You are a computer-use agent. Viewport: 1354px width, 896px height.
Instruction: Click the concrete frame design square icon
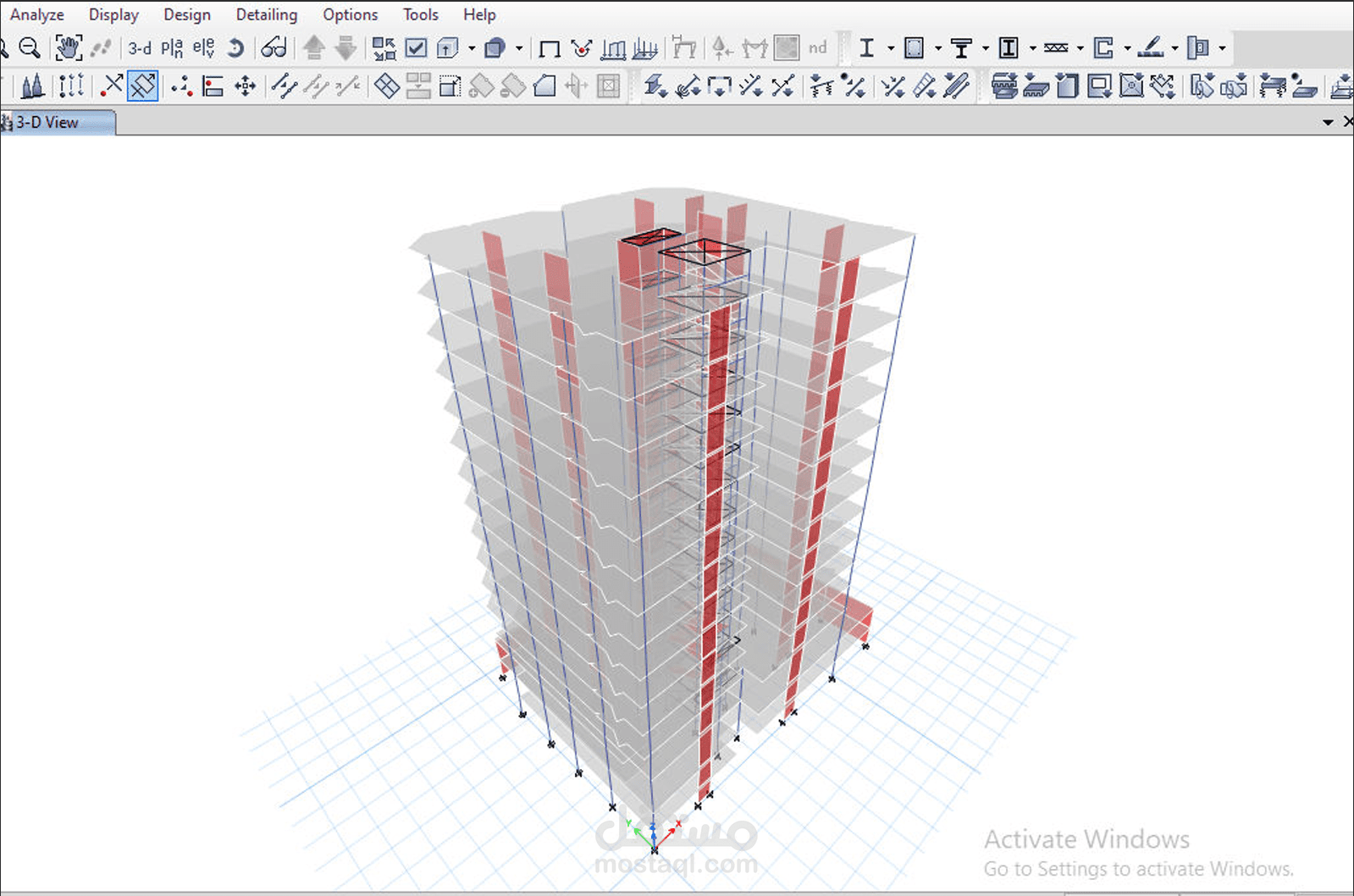point(914,48)
